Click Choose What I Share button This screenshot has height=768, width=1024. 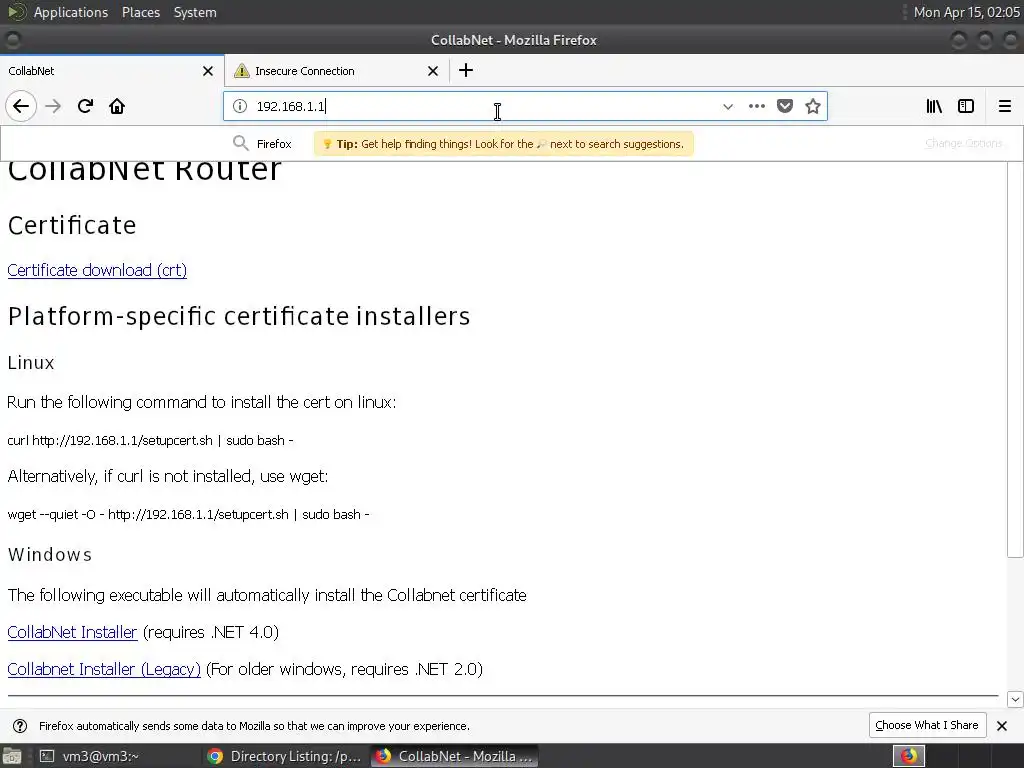(927, 725)
